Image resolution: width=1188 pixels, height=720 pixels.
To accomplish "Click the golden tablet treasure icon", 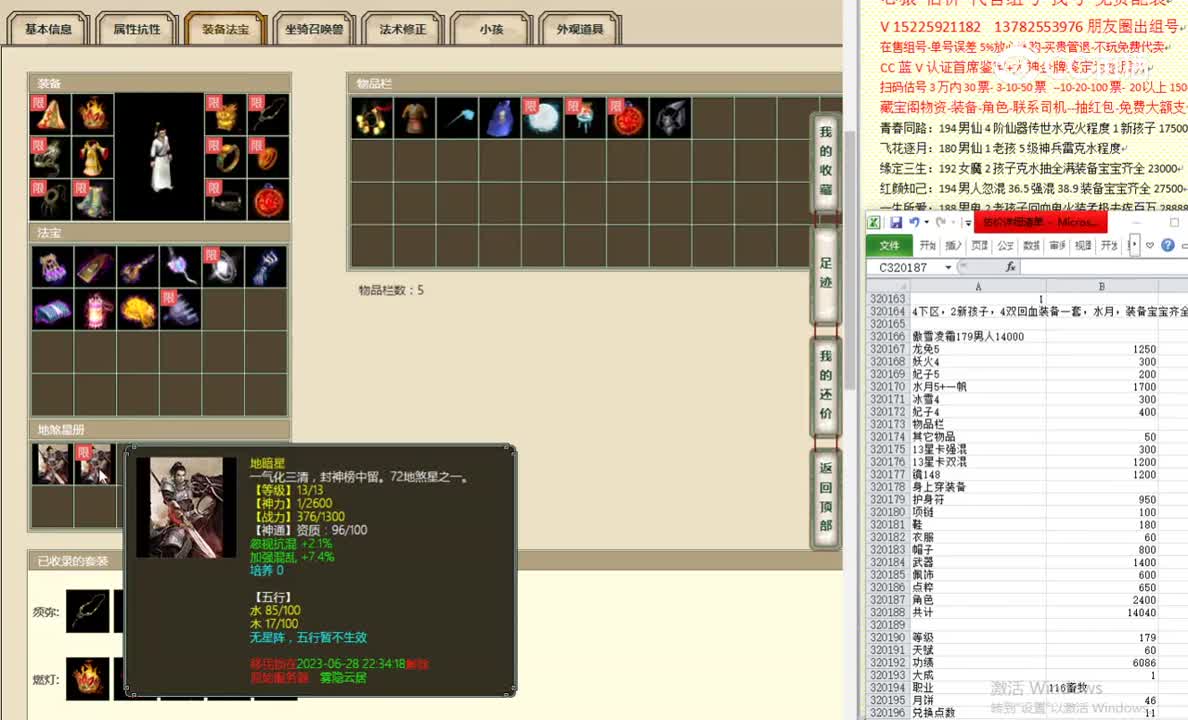I will (x=95, y=267).
